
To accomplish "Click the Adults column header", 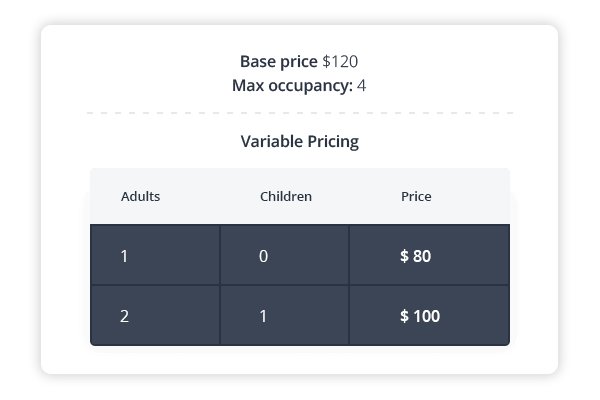I will pyautogui.click(x=140, y=197).
